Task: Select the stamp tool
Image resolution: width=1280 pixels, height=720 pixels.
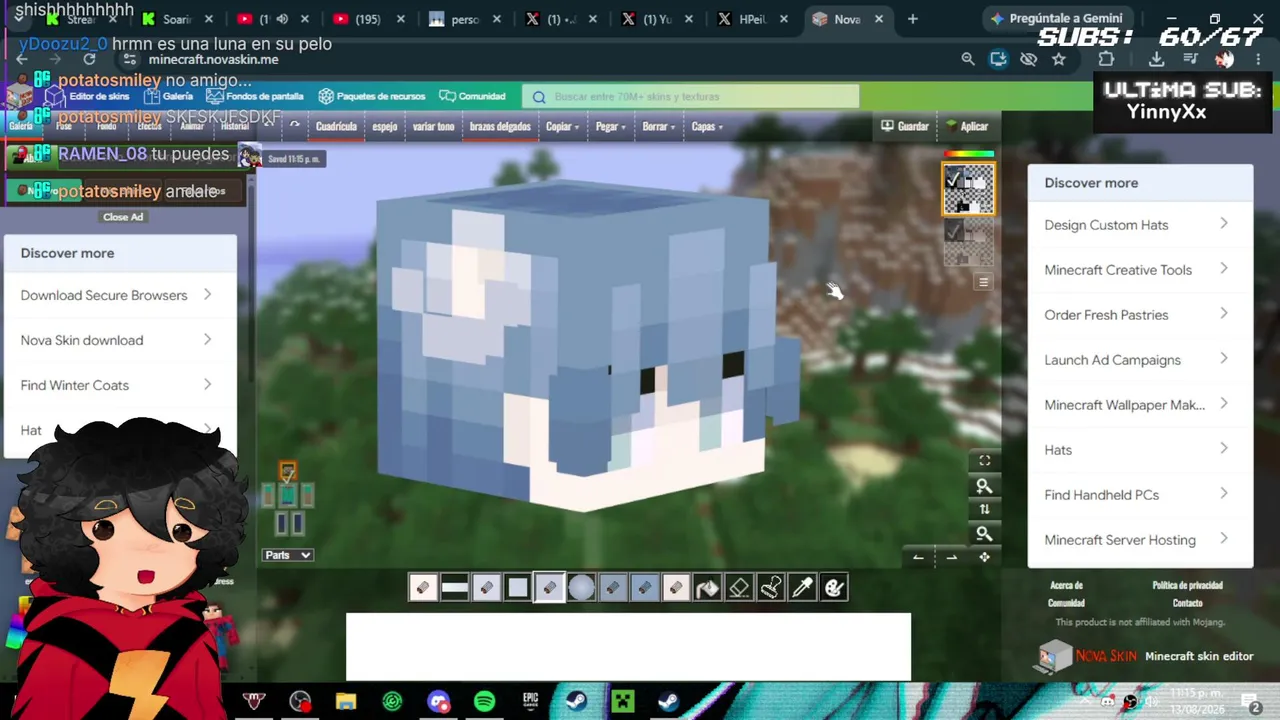Action: coord(771,588)
